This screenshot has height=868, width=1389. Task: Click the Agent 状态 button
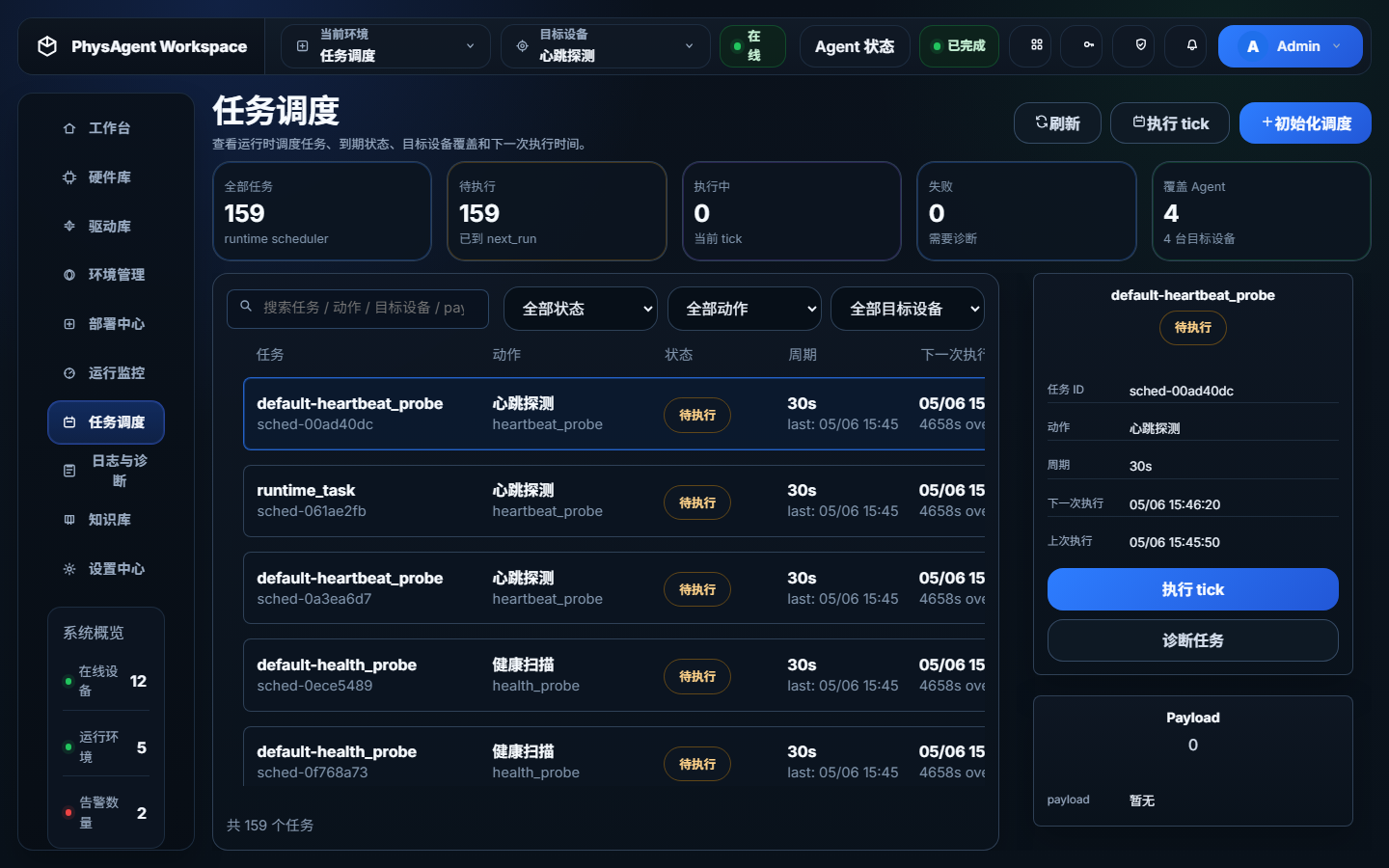(855, 46)
